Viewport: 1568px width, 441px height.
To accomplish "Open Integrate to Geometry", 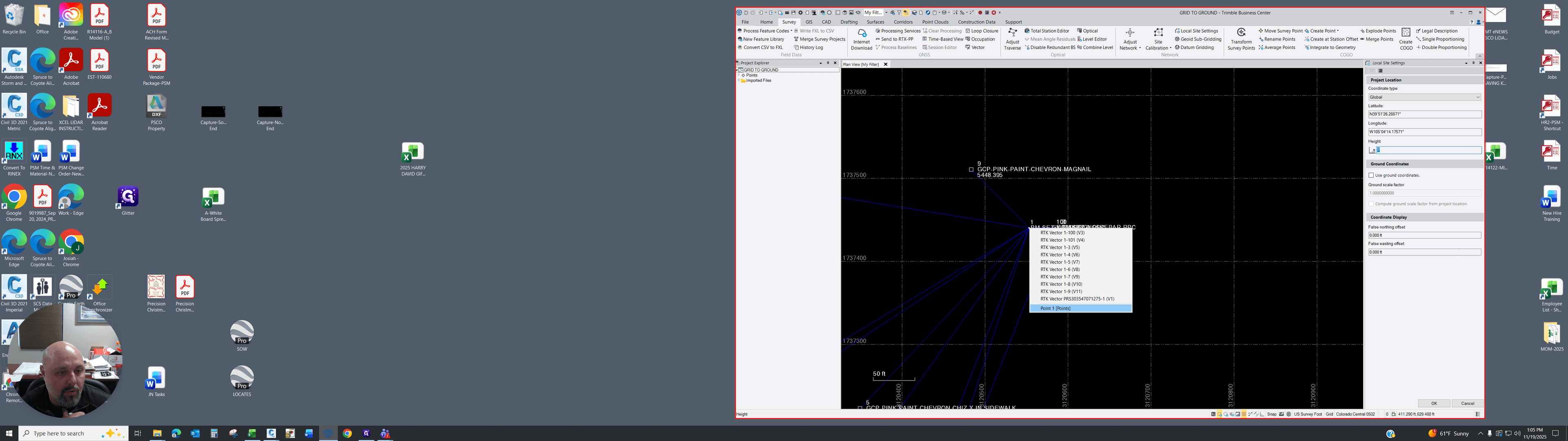I will [x=1330, y=47].
